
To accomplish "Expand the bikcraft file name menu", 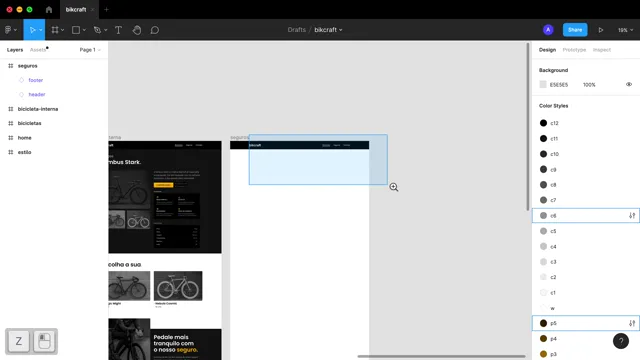I will [328, 30].
